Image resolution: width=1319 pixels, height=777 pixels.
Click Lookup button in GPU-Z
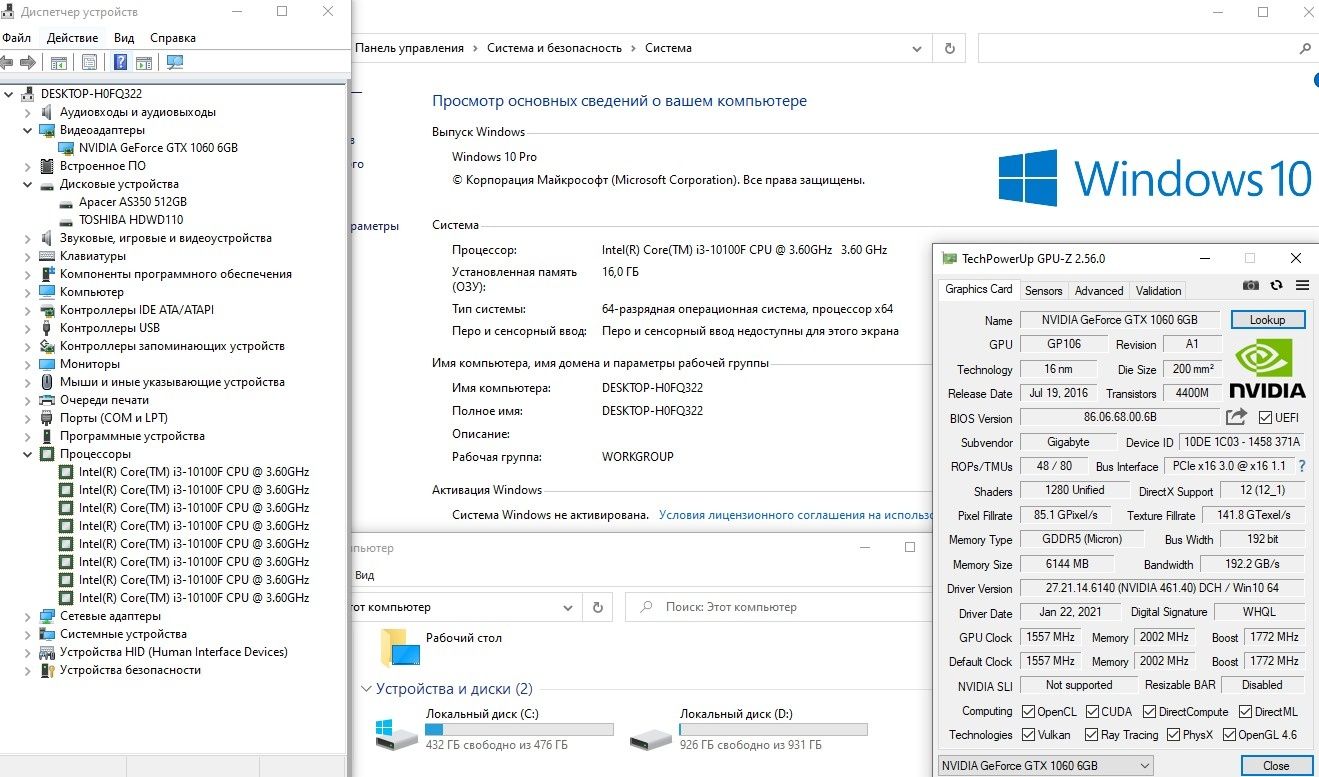coord(1268,320)
